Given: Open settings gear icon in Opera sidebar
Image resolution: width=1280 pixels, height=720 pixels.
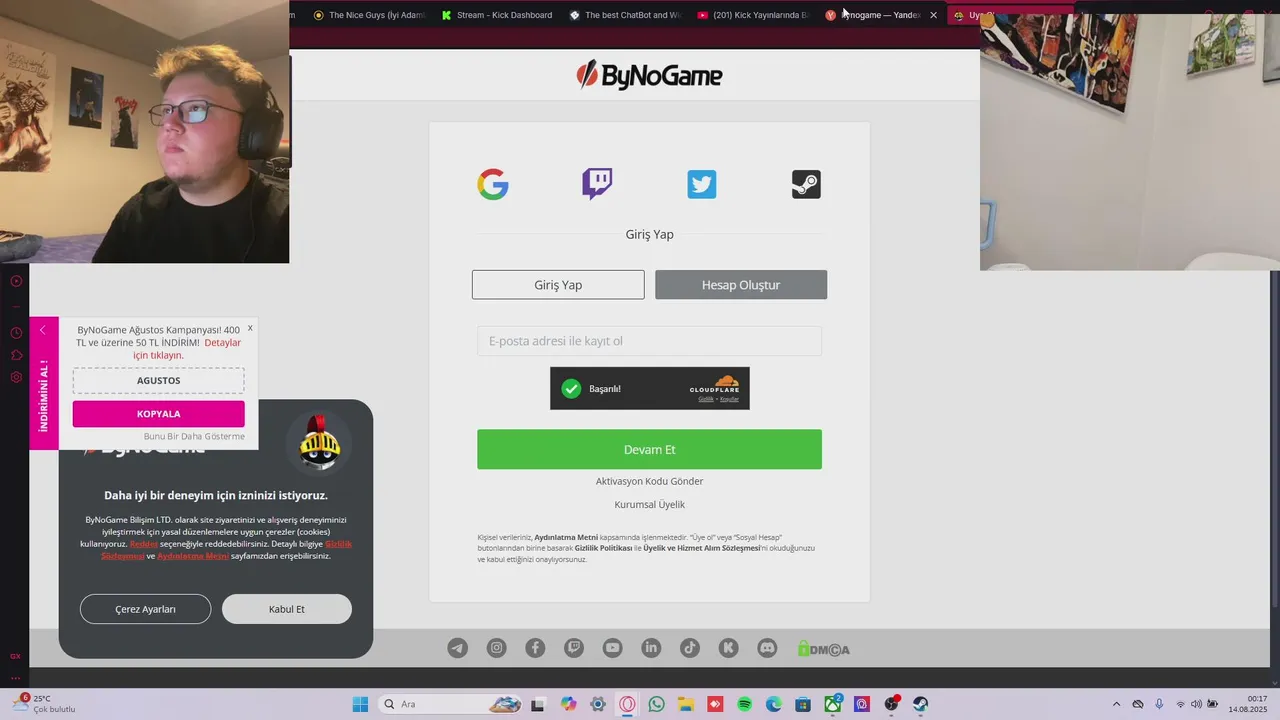Looking at the screenshot, I should pyautogui.click(x=16, y=377).
